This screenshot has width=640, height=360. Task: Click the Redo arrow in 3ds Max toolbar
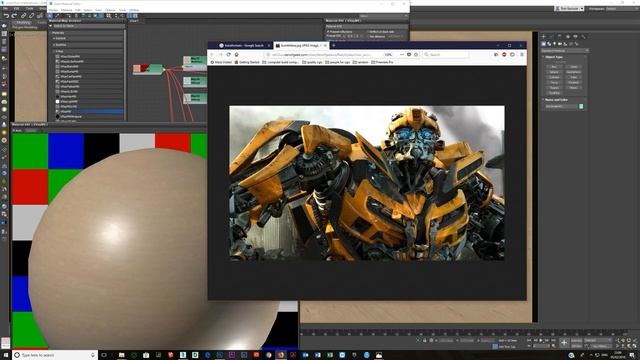[x=13, y=16]
